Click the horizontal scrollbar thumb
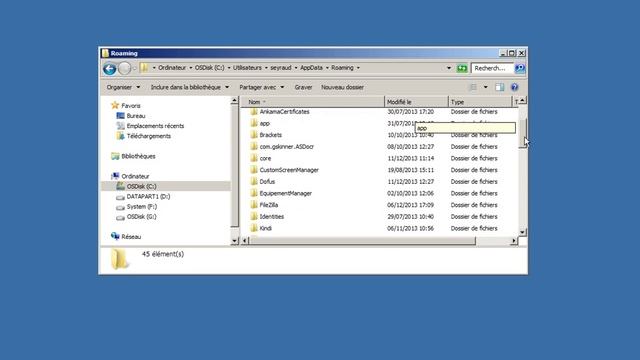The width and height of the screenshot is (640, 360). click(362, 241)
